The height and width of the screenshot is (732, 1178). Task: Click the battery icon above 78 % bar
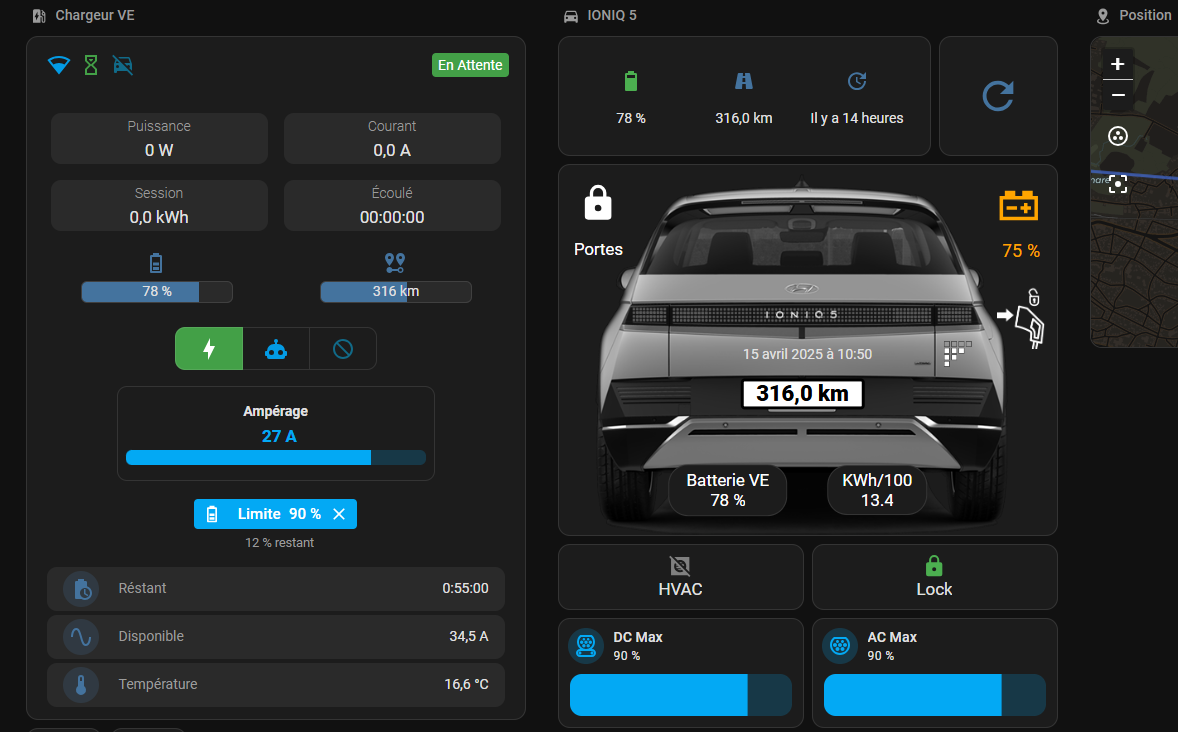point(156,263)
